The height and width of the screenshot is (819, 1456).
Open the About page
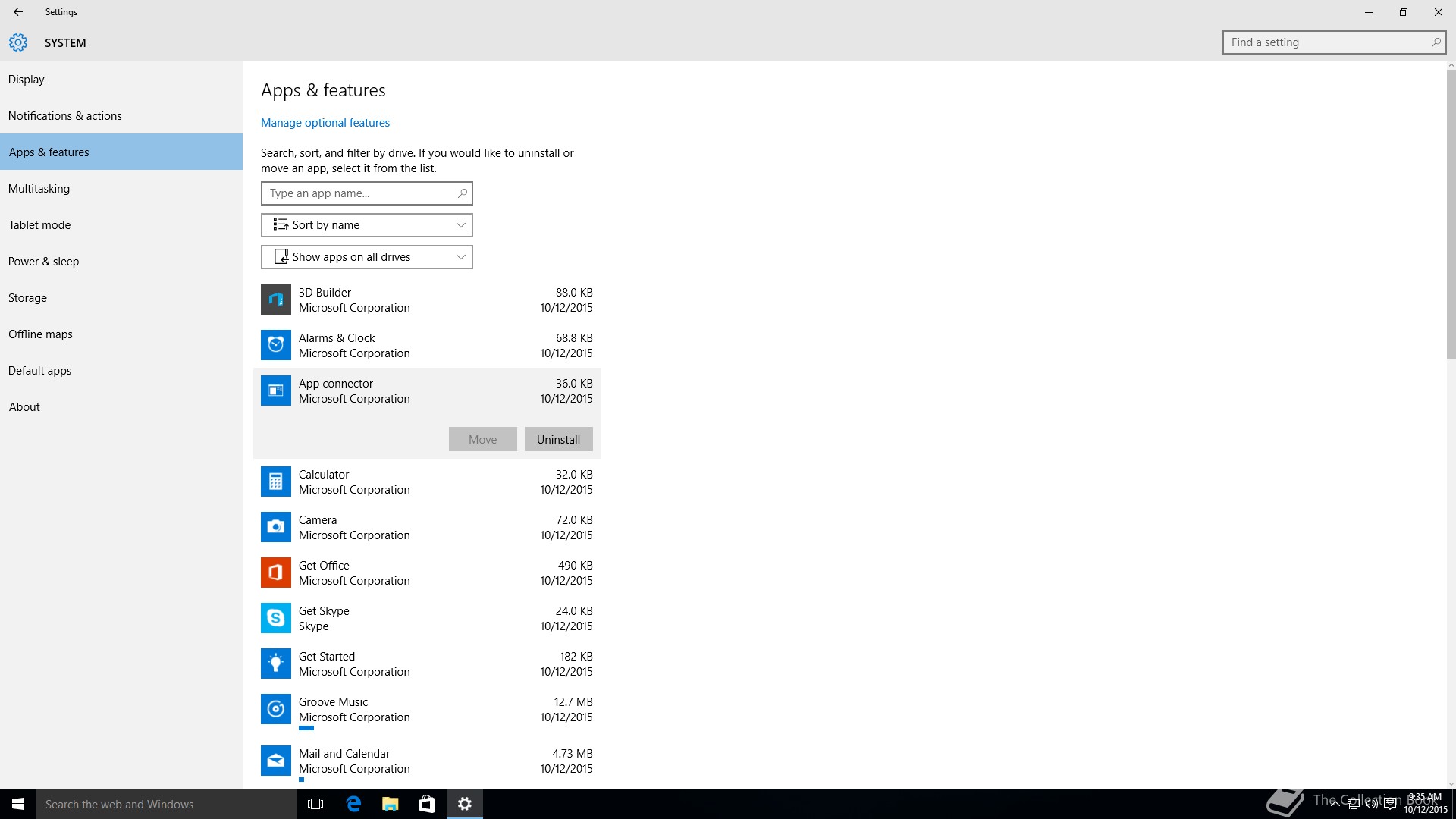[x=121, y=406]
